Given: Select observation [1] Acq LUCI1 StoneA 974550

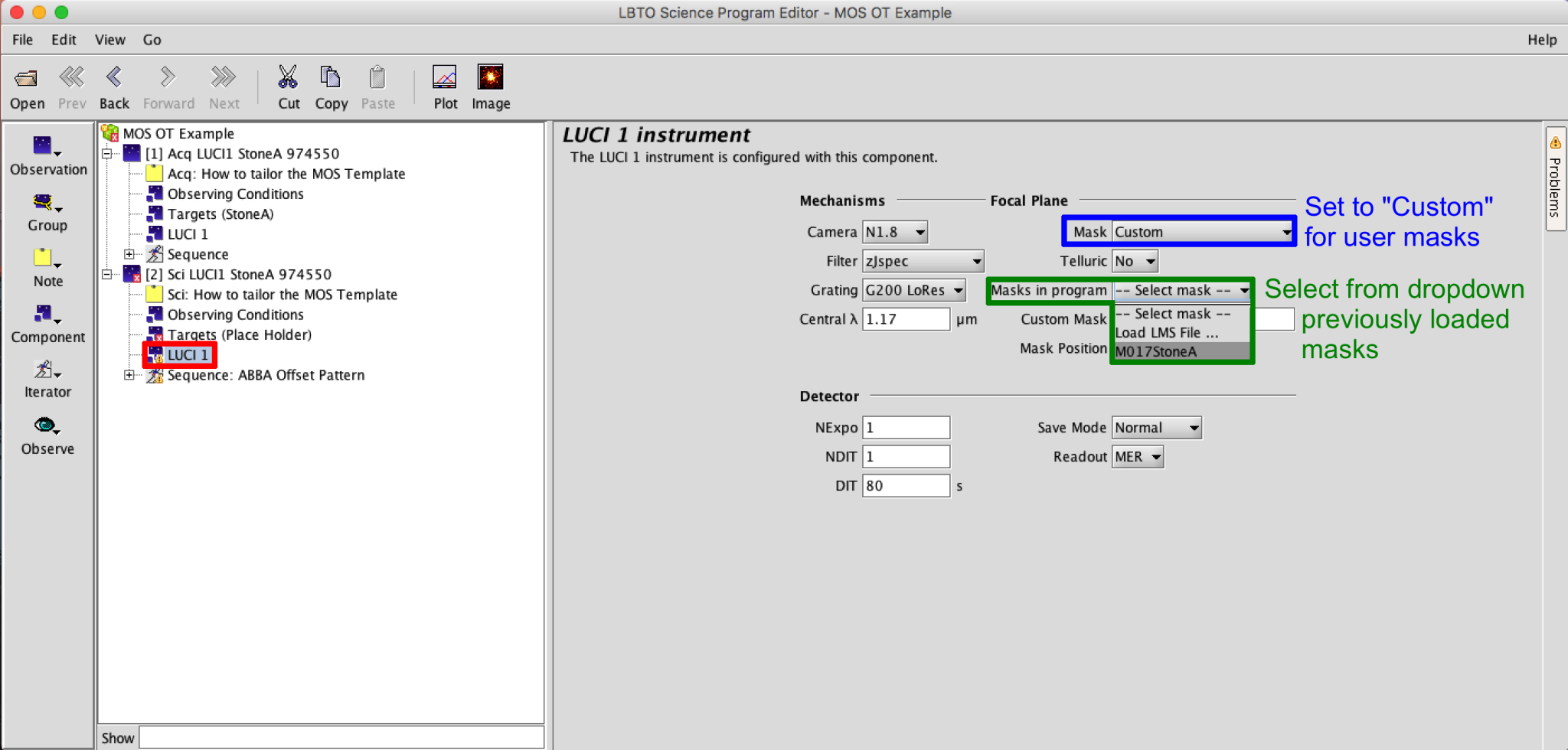Looking at the screenshot, I should (x=242, y=153).
